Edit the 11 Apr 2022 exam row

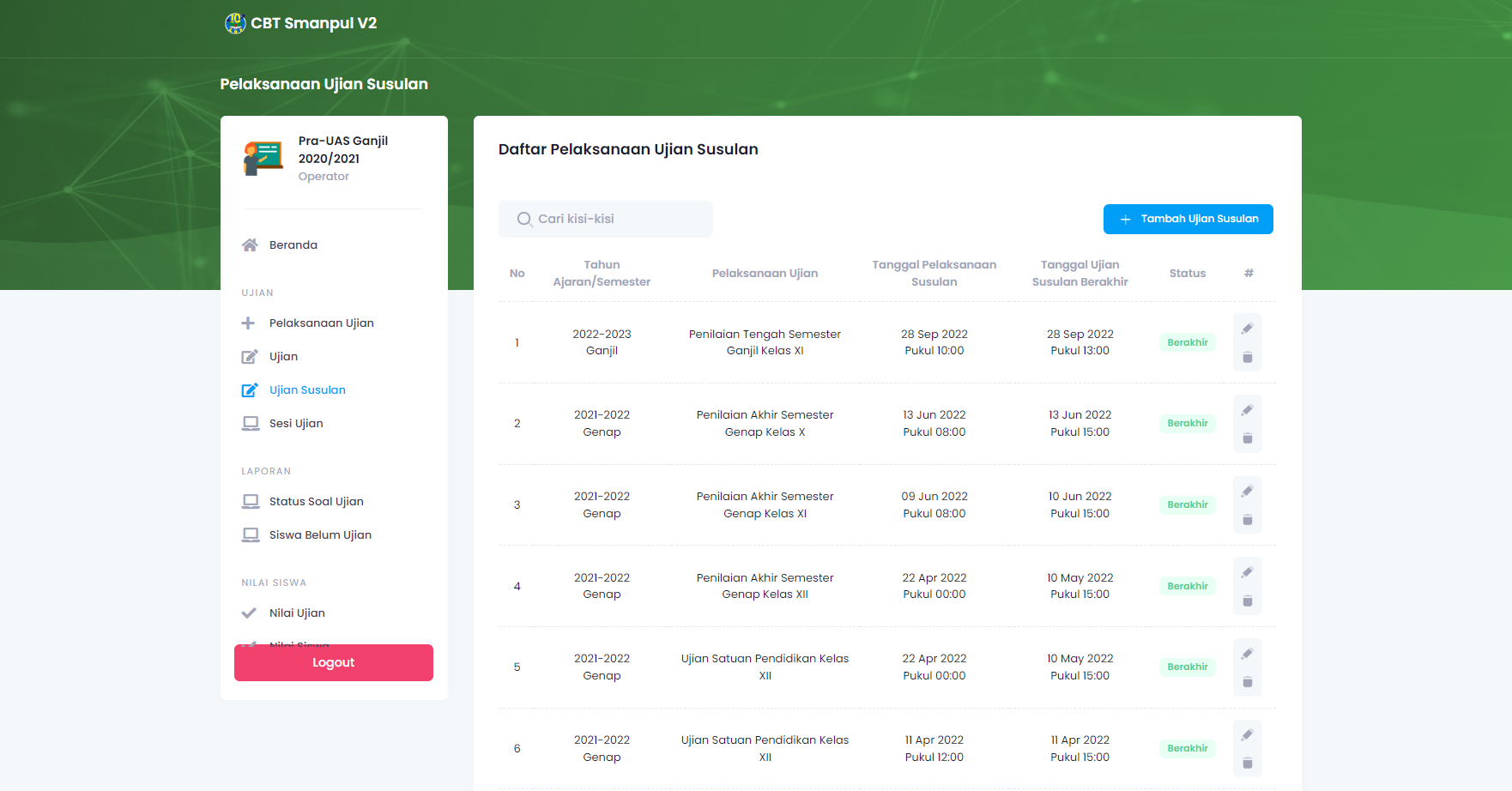[1247, 734]
